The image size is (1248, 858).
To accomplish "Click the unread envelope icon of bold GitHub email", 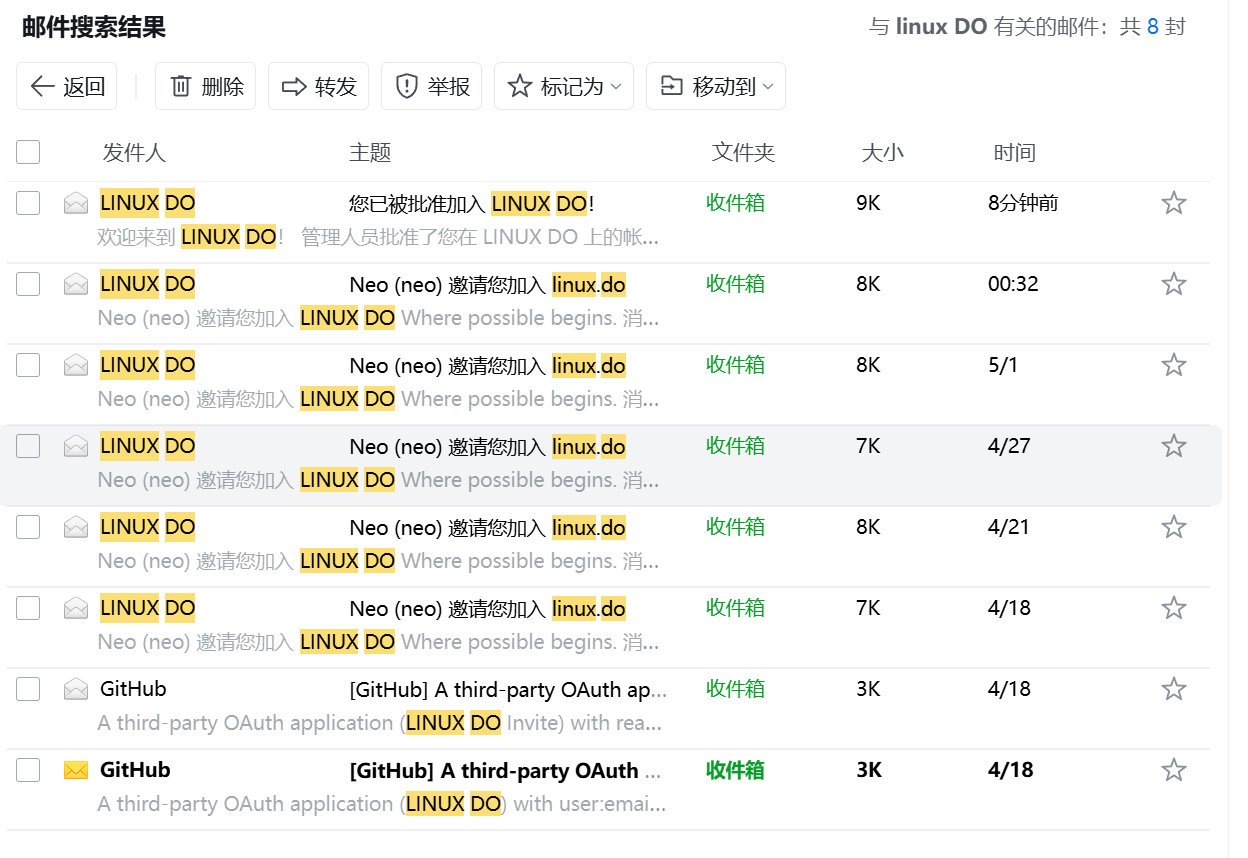I will click(x=76, y=770).
